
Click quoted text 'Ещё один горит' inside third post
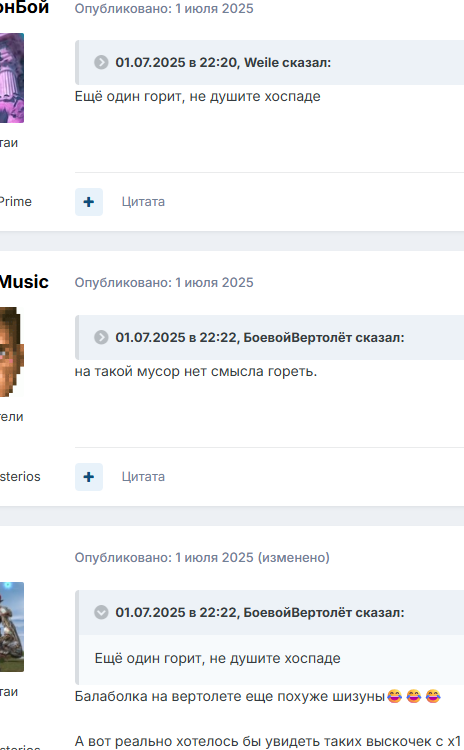pyautogui.click(x=217, y=659)
